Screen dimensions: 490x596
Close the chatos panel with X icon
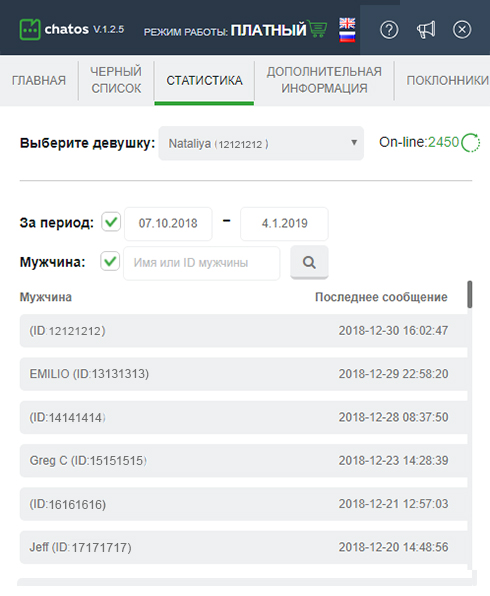462,29
